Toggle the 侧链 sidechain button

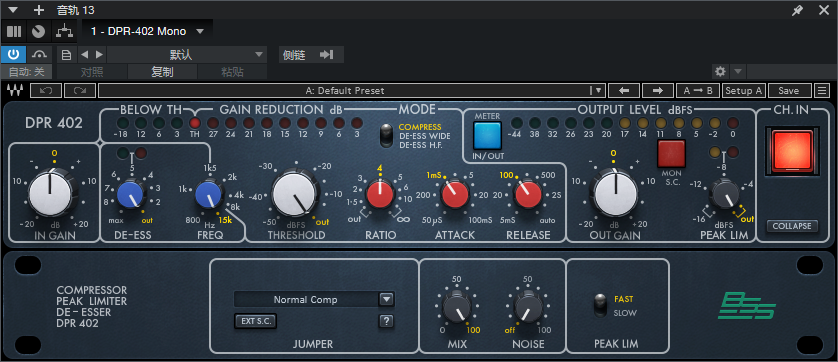311,55
